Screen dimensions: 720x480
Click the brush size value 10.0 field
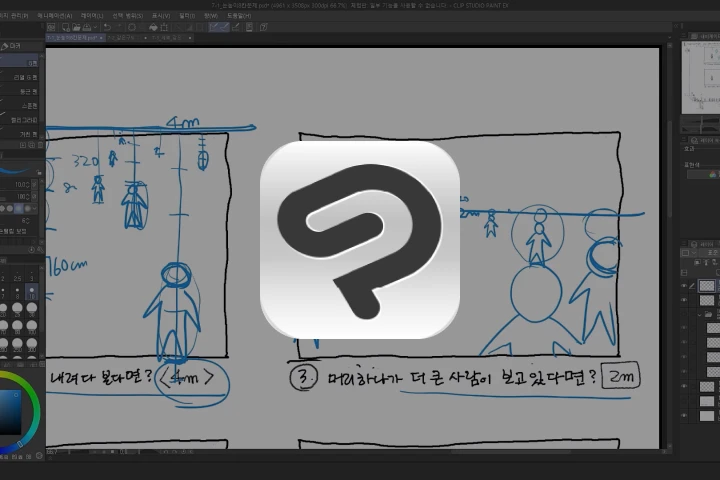click(x=22, y=185)
